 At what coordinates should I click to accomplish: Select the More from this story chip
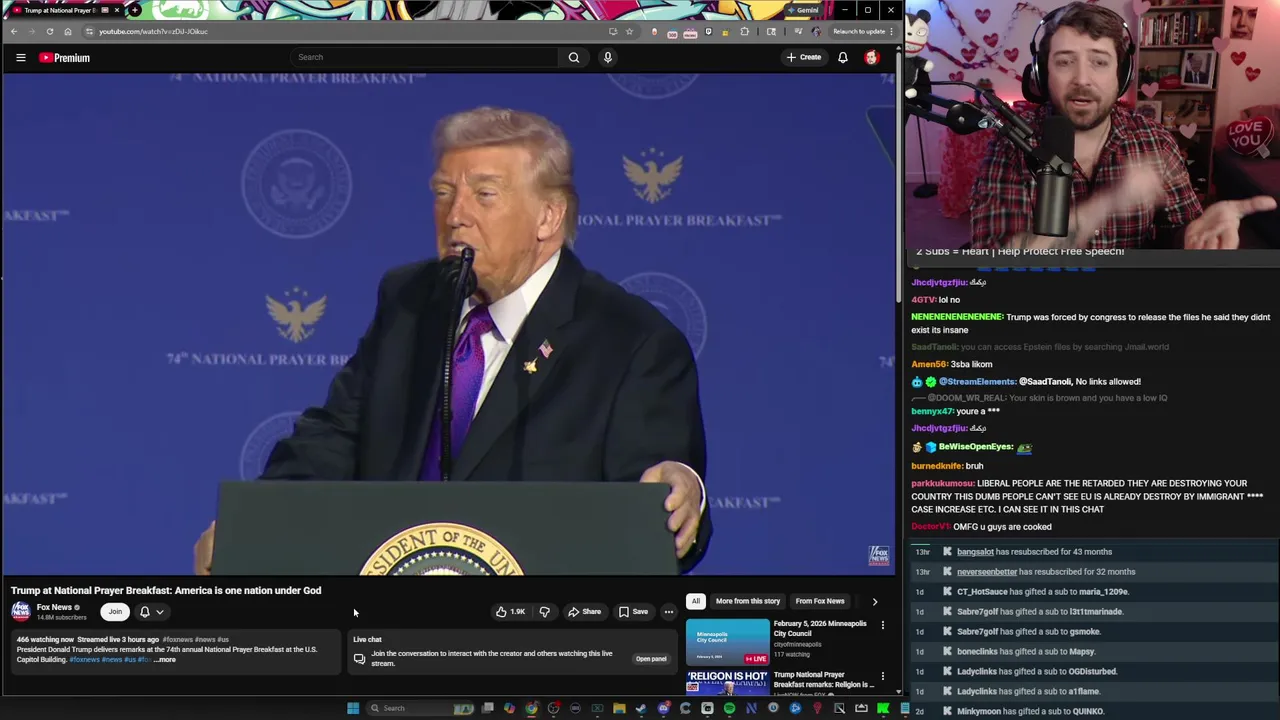click(747, 601)
